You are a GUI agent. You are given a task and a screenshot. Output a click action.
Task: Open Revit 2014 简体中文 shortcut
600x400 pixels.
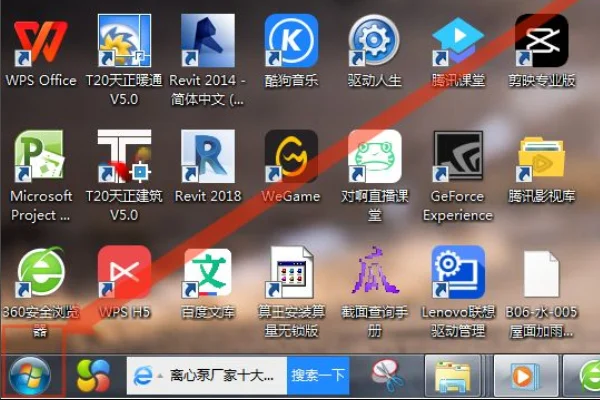208,41
